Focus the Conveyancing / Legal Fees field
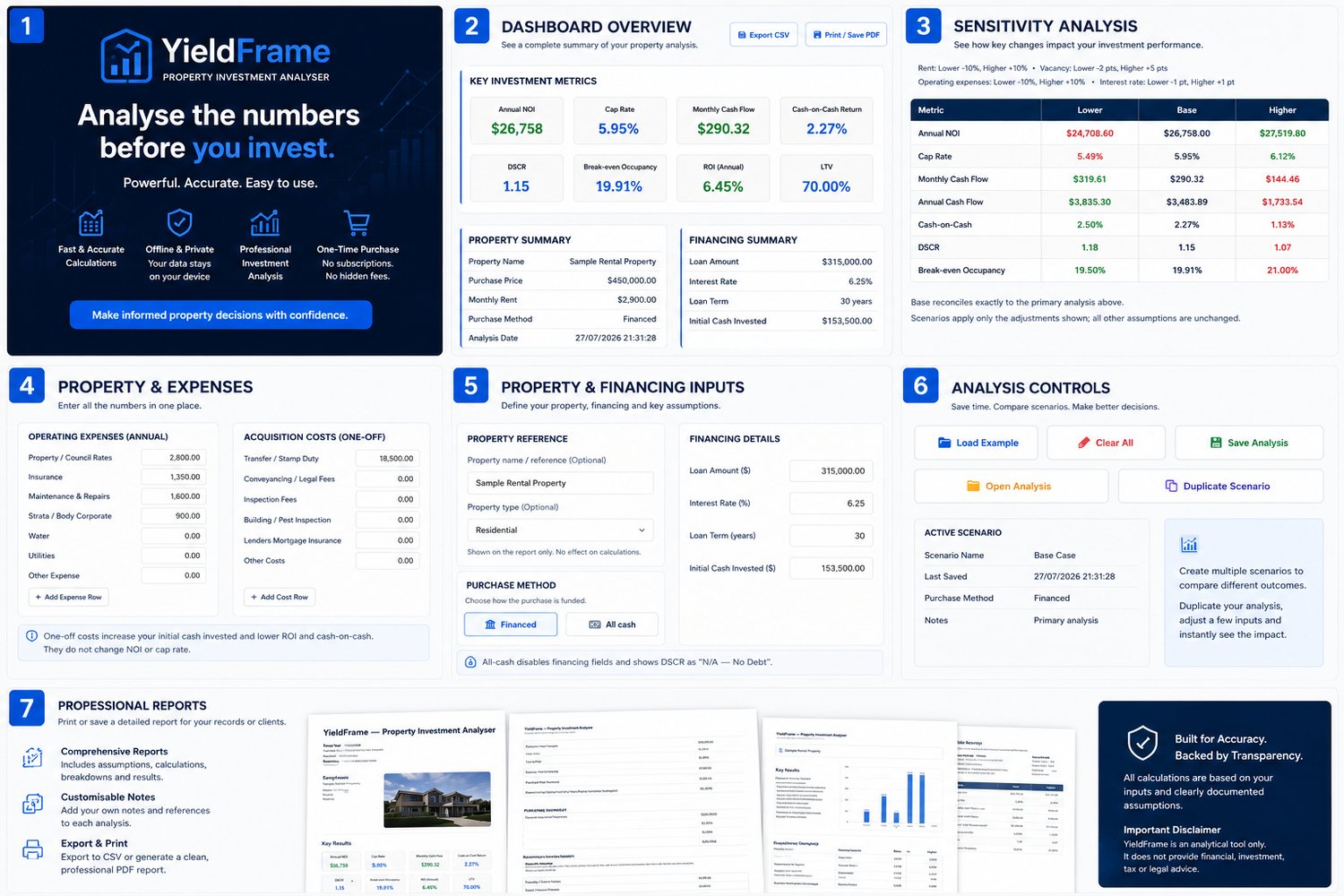Viewport: 1344px width, 896px height. 388,479
